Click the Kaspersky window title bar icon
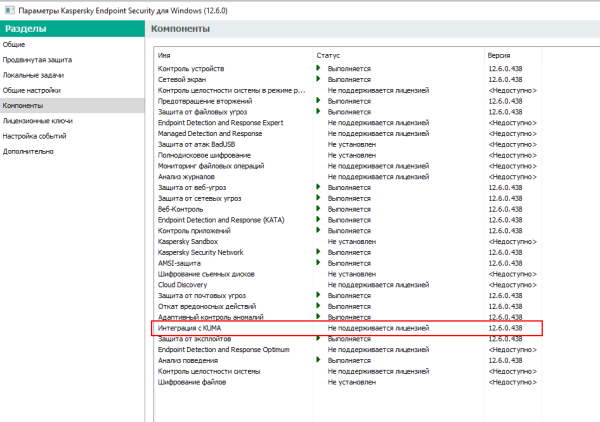Image resolution: width=600 pixels, height=422 pixels. (x=10, y=10)
